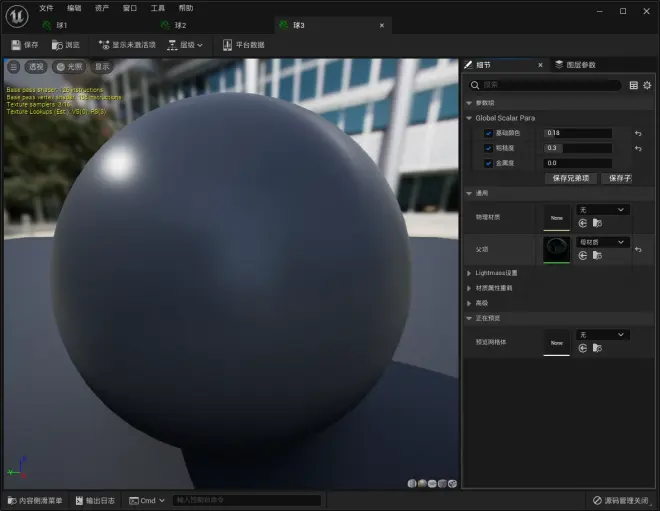Browse to 父项 parent material in content browser

point(597,256)
